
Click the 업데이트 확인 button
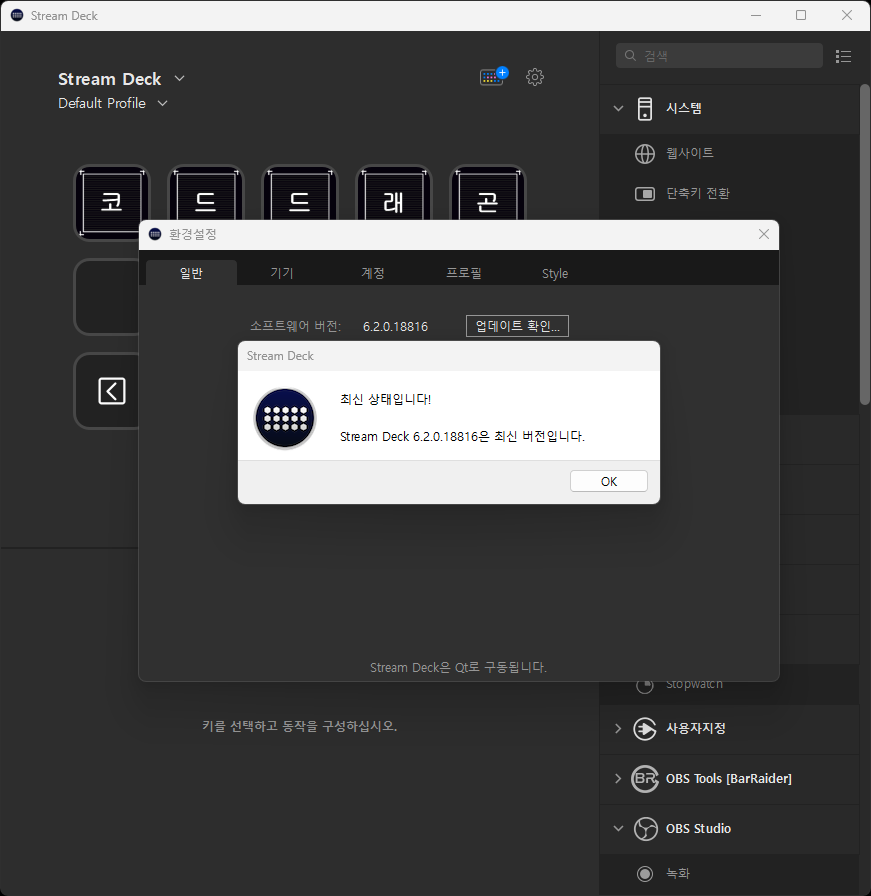point(517,326)
